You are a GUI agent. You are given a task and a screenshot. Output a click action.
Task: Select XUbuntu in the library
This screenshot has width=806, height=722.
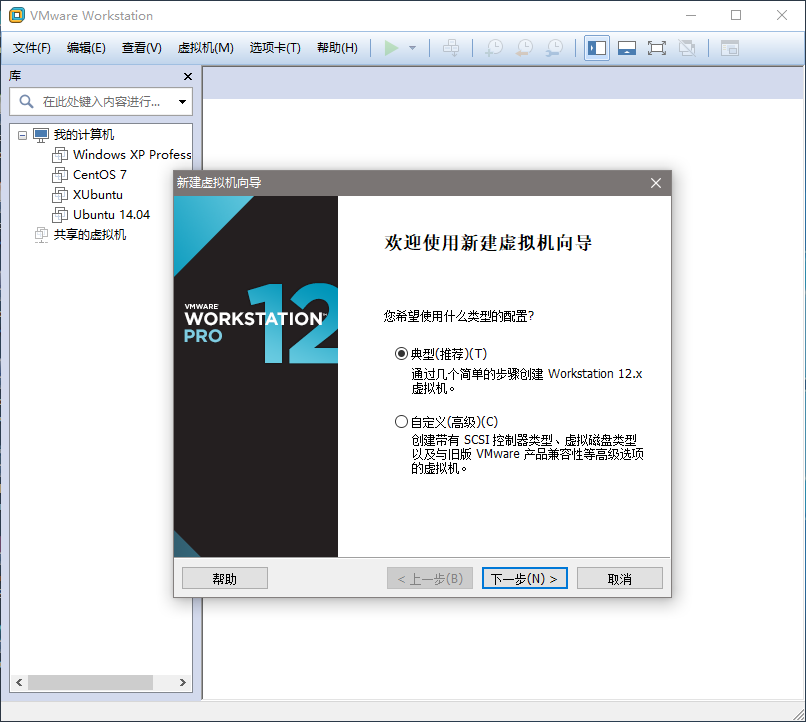click(98, 195)
